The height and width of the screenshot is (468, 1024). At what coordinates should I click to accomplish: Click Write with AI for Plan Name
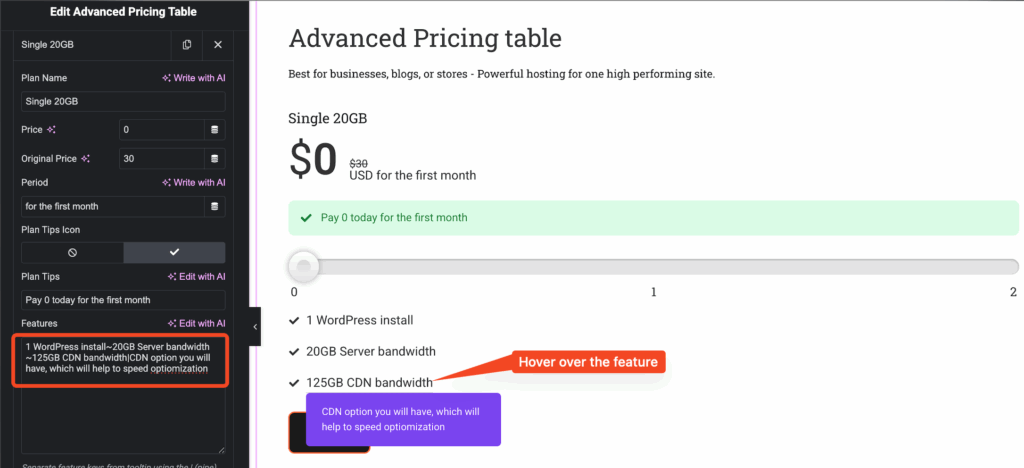[x=194, y=78]
